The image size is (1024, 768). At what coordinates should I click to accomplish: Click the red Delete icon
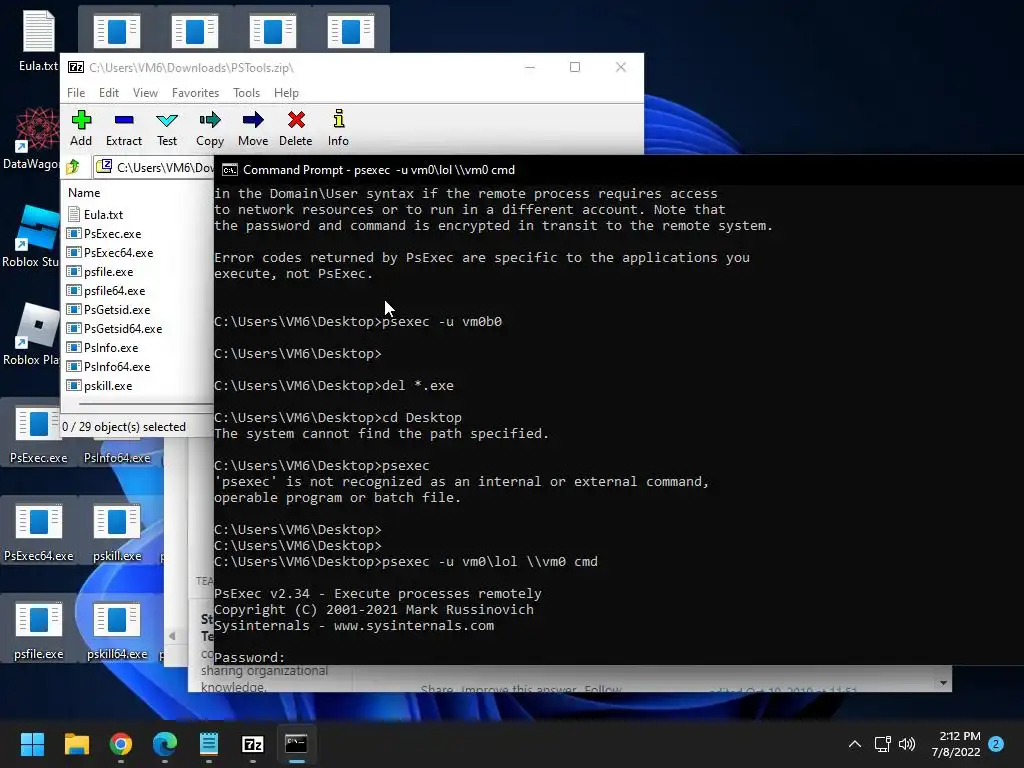(296, 128)
